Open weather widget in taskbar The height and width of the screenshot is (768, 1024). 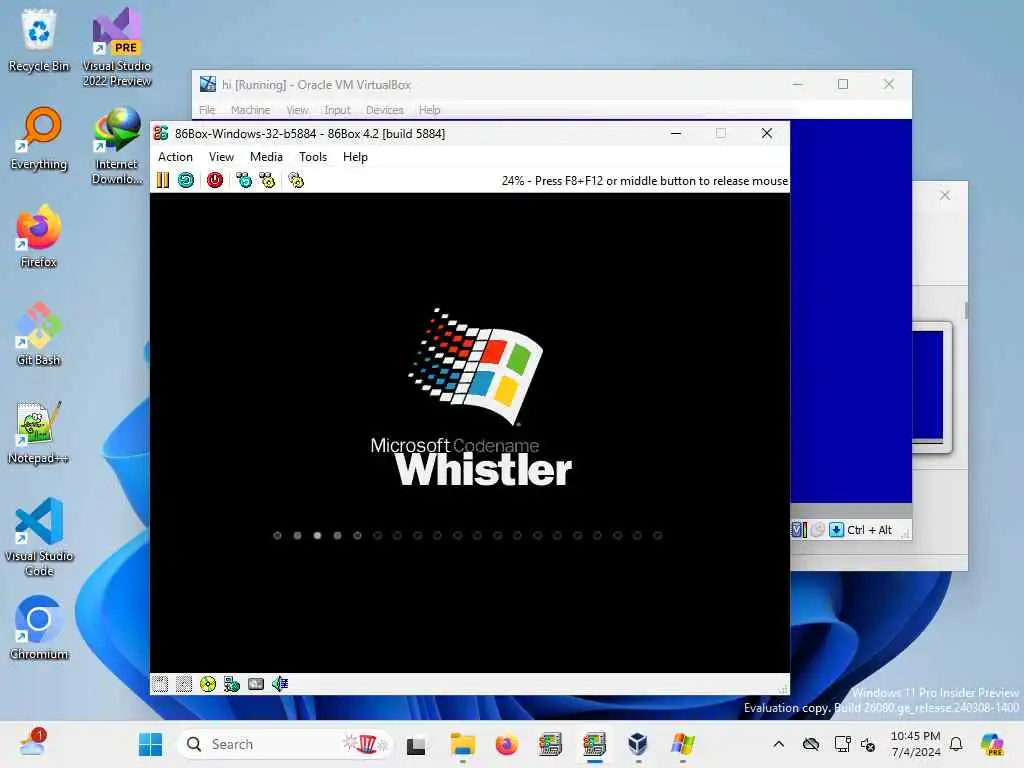click(32, 743)
